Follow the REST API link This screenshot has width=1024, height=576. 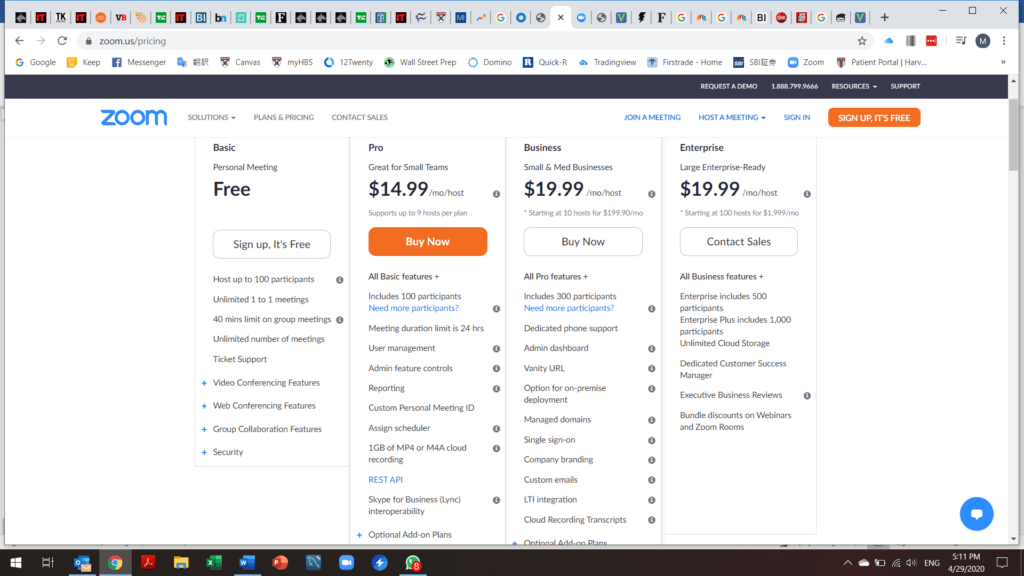[385, 480]
